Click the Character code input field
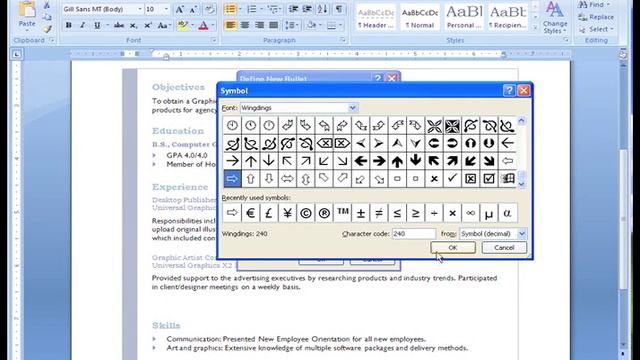 pos(413,233)
